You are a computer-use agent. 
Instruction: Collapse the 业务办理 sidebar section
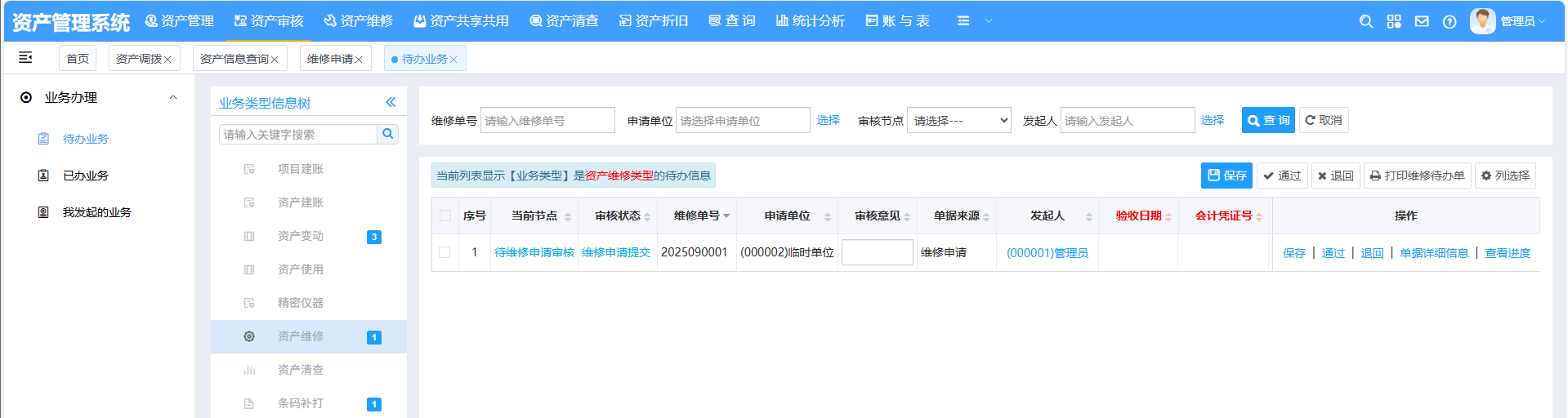tap(172, 97)
